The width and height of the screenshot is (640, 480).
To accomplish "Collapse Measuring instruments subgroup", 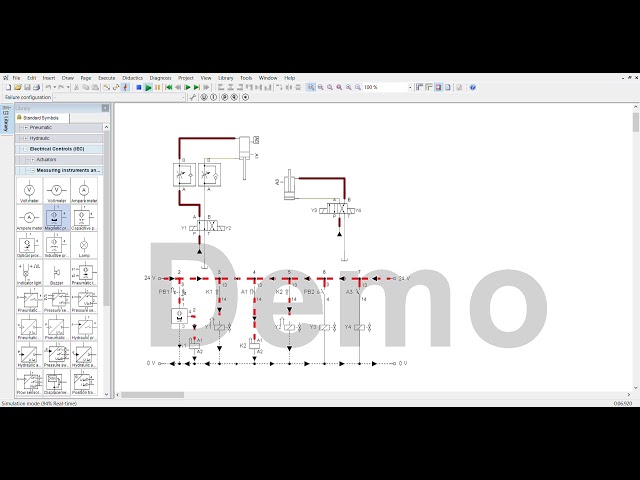I will (x=33, y=170).
